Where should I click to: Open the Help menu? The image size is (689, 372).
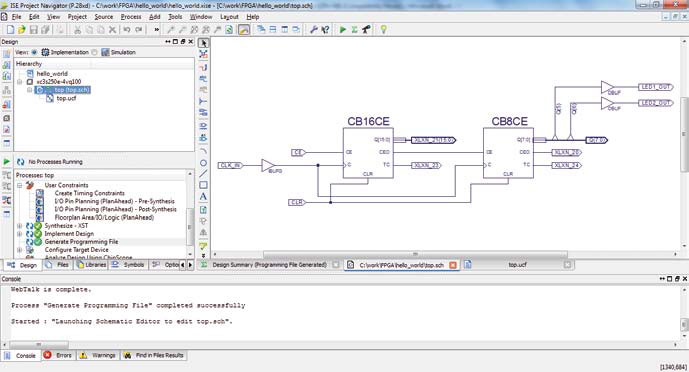[x=253, y=17]
